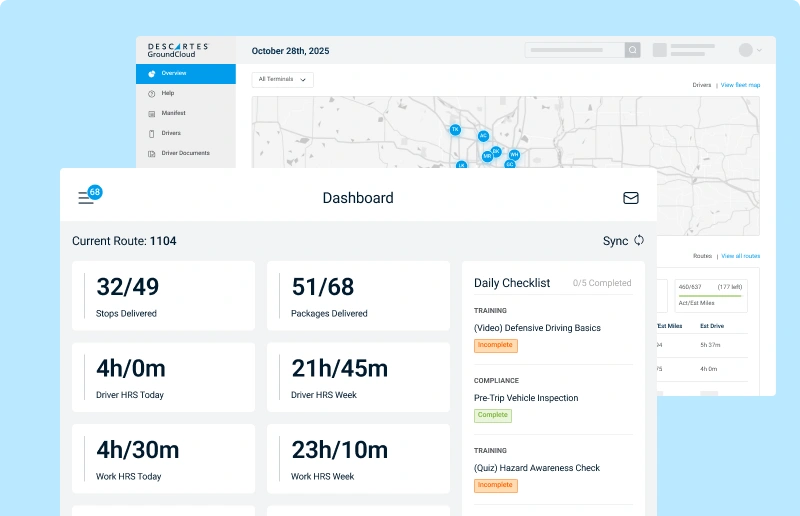800x516 pixels.
Task: Open the Pre-Trip Vehicle Inspection item
Action: coord(526,398)
